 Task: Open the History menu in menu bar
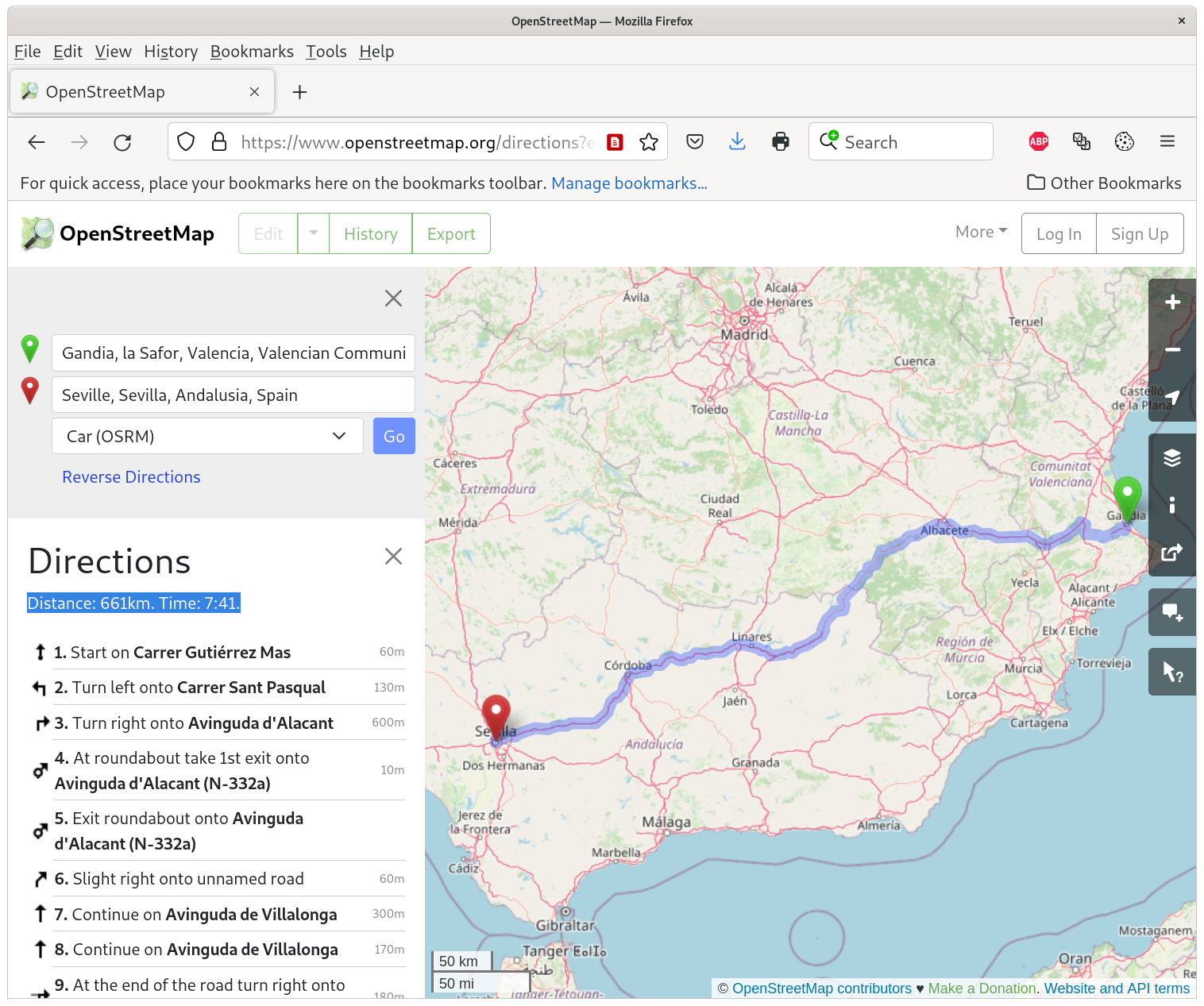(171, 52)
